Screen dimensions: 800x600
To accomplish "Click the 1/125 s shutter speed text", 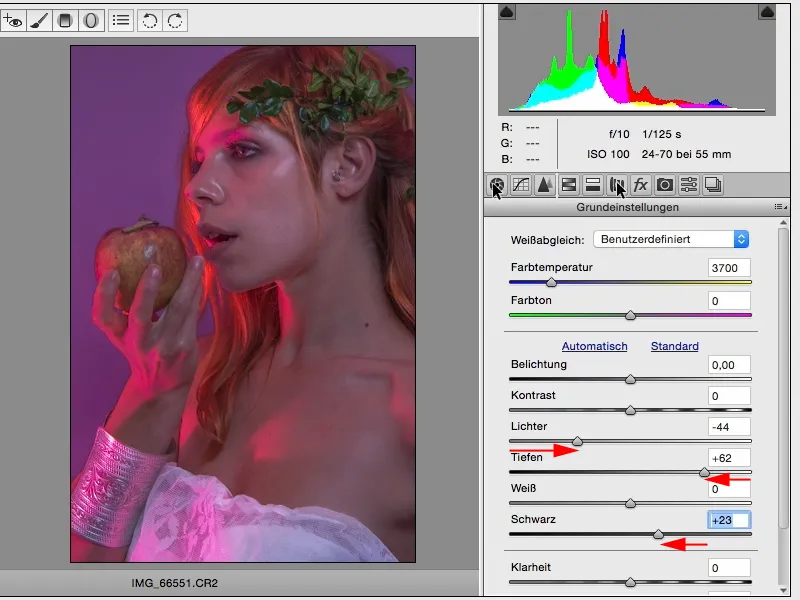I will pyautogui.click(x=662, y=134).
